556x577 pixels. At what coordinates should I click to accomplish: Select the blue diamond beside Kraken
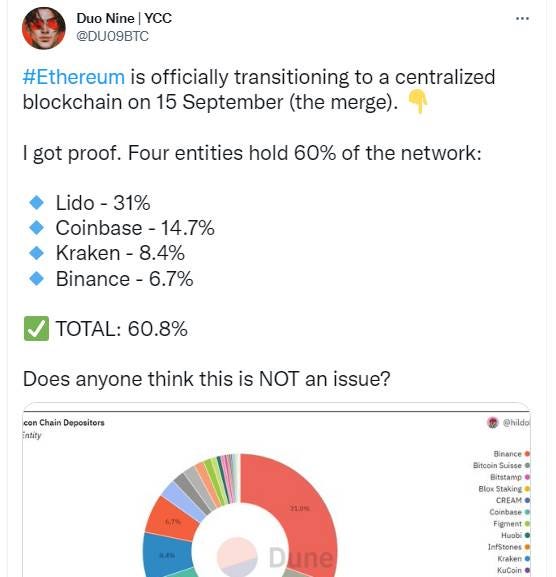point(36,253)
